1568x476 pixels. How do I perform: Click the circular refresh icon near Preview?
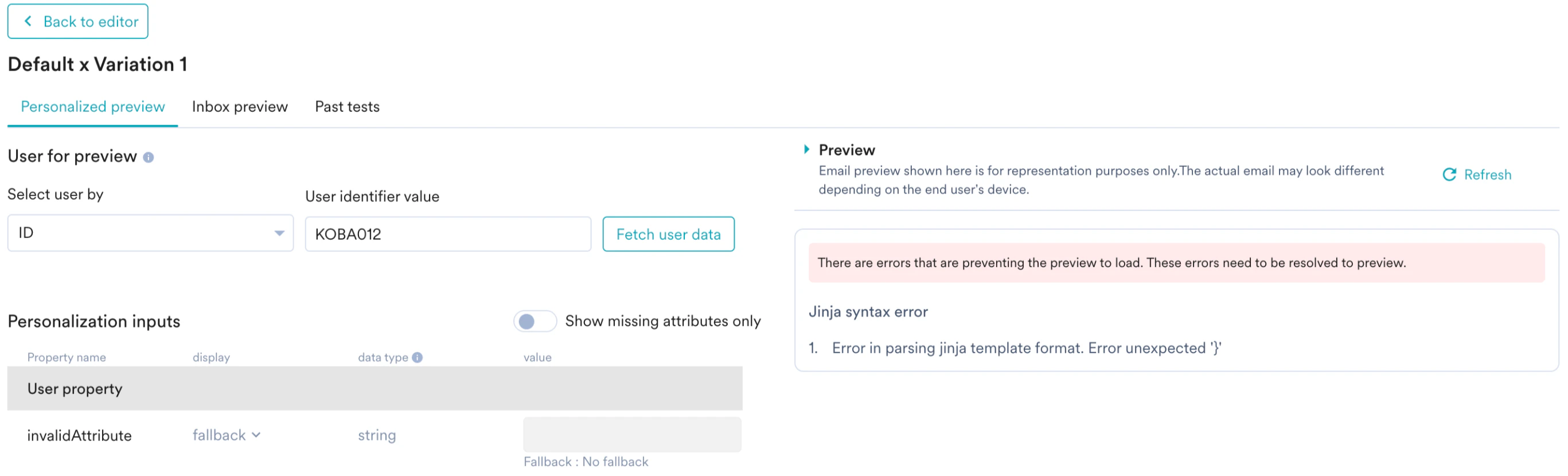(1450, 175)
